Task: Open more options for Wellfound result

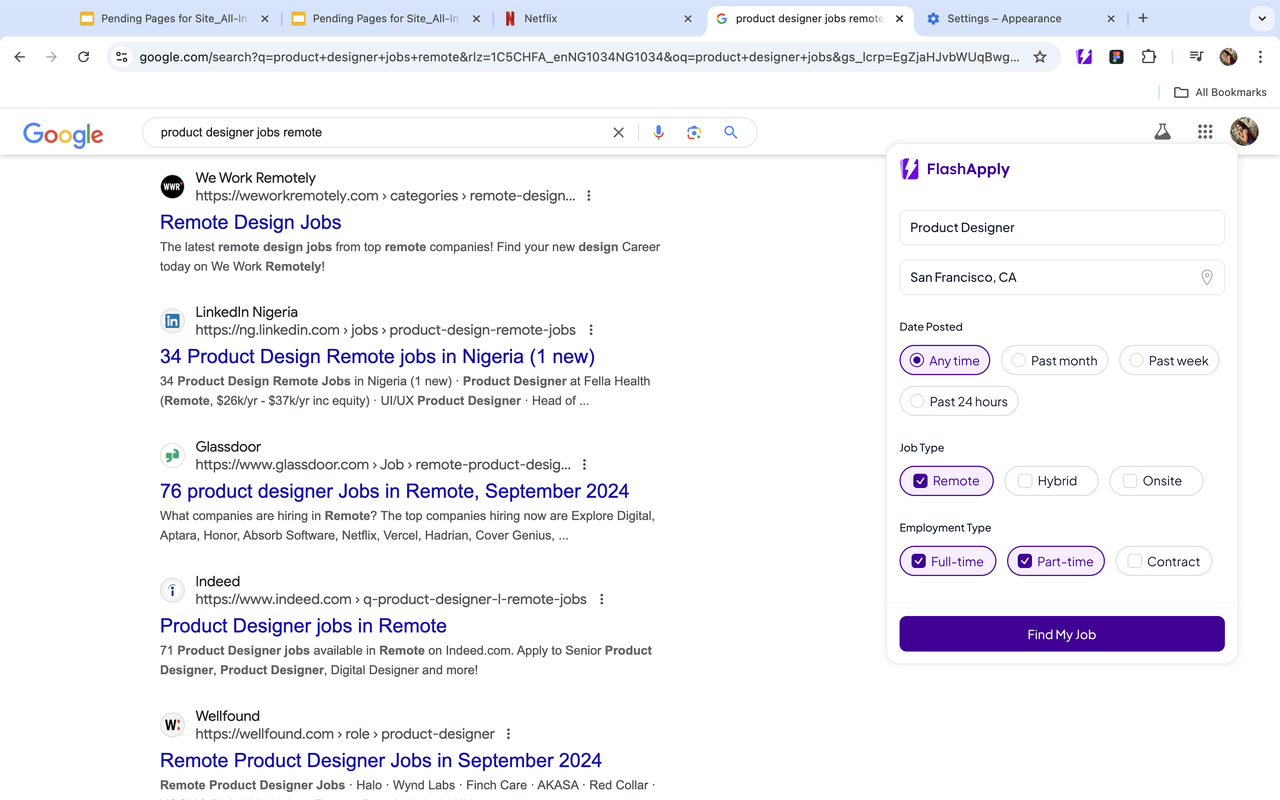Action: tap(509, 734)
